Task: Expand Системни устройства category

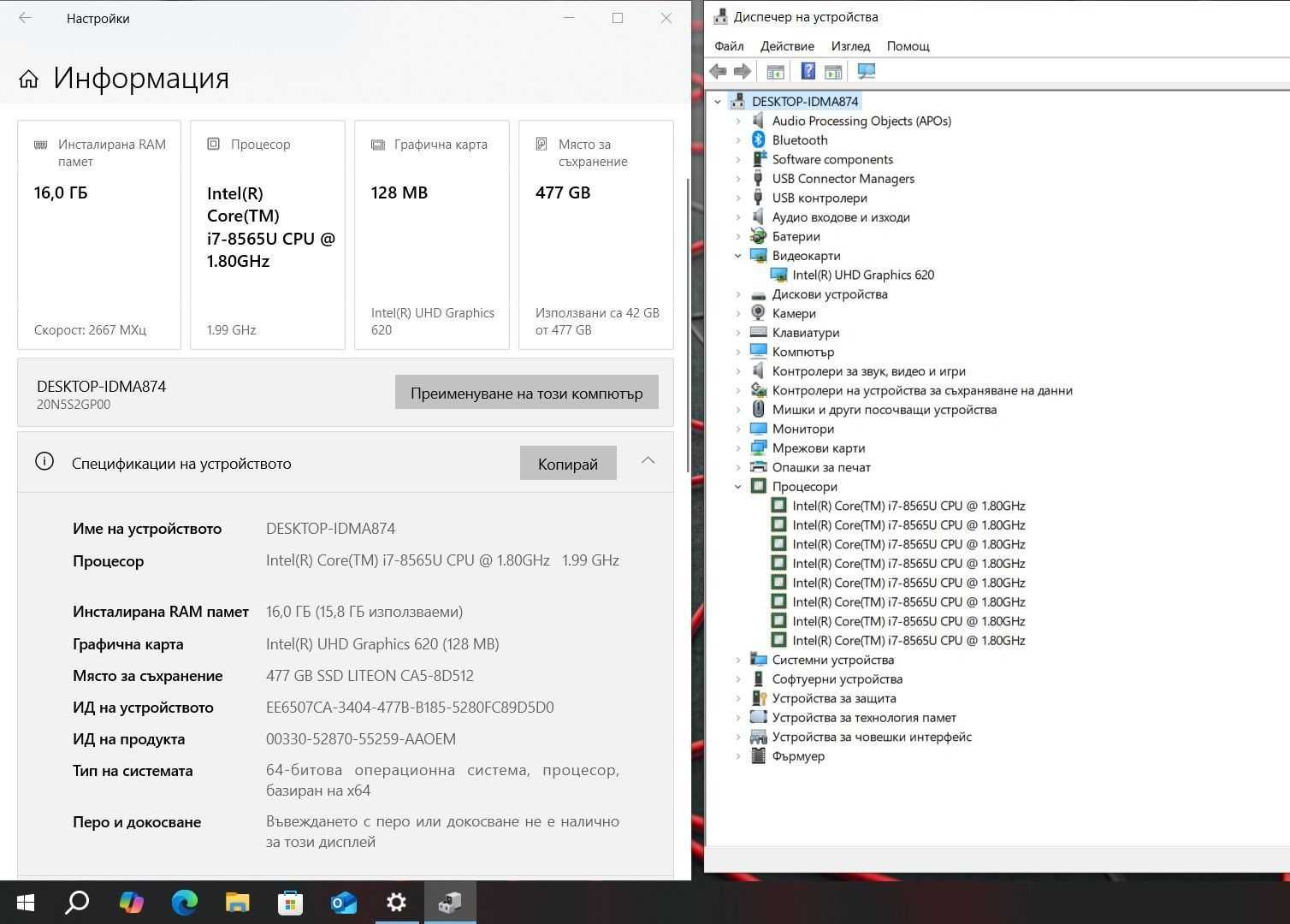Action: [x=738, y=660]
